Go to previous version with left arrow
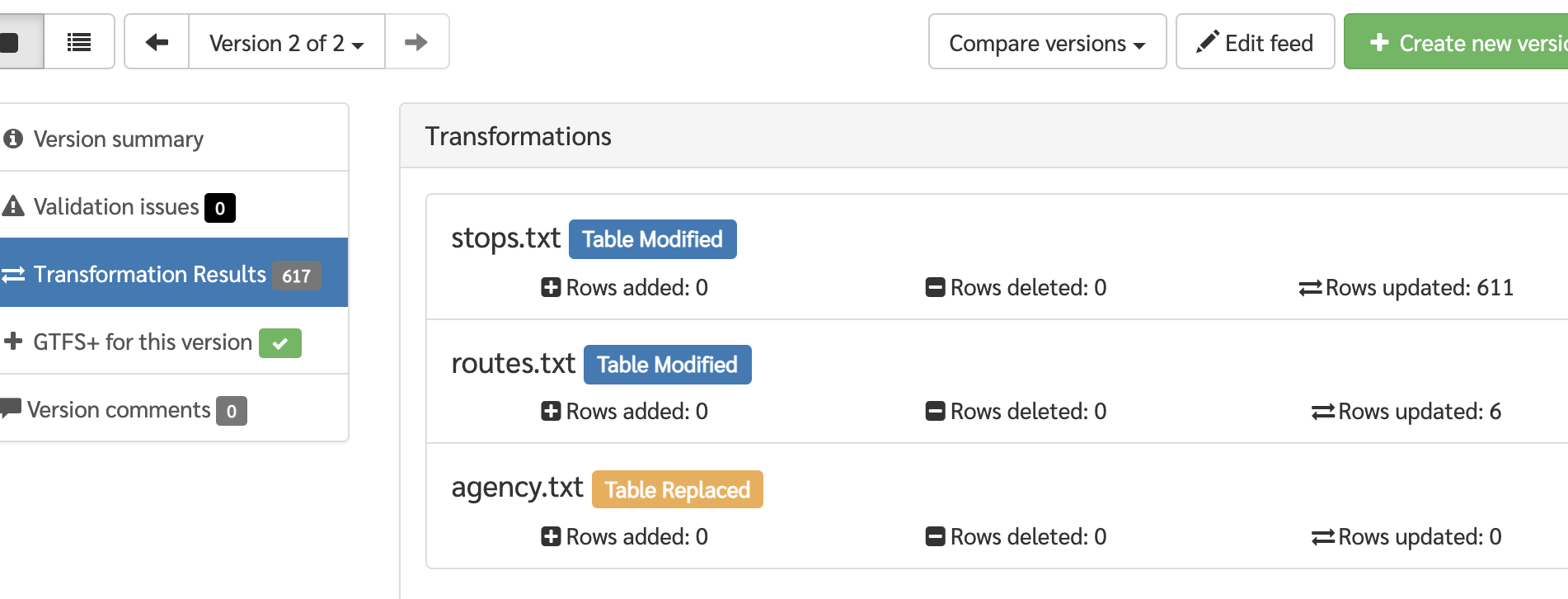The image size is (1568, 599). (157, 41)
